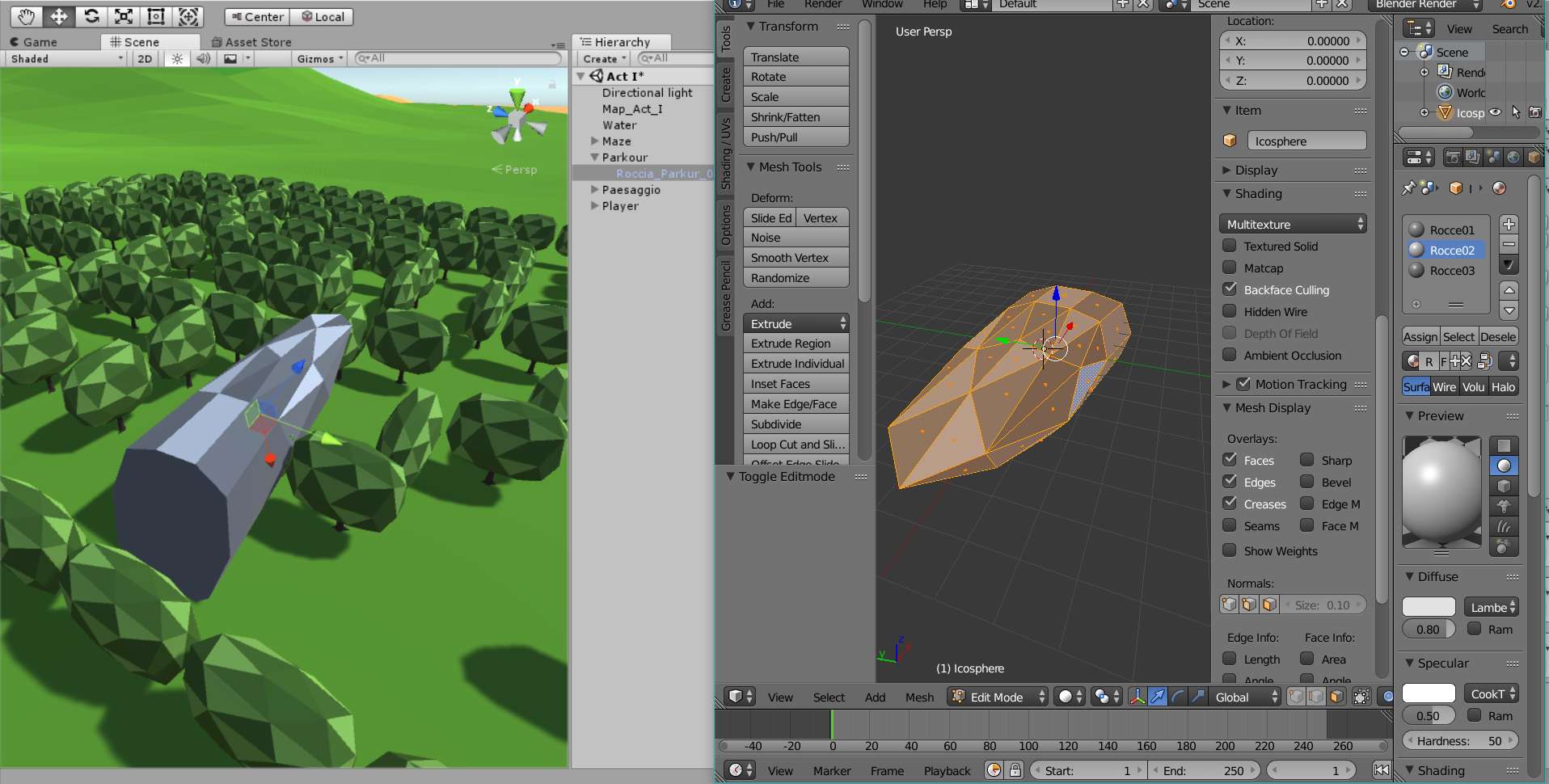
Task: Expand the Paesaggio object in Hierarchy
Action: pyautogui.click(x=595, y=189)
